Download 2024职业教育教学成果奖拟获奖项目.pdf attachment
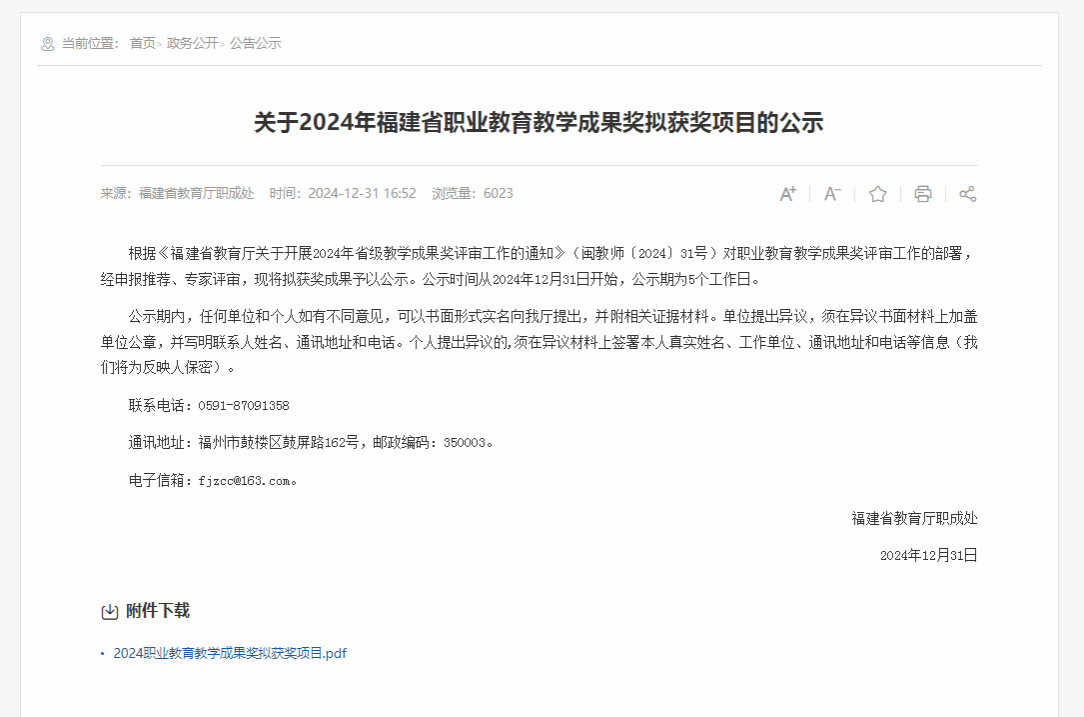 point(230,653)
